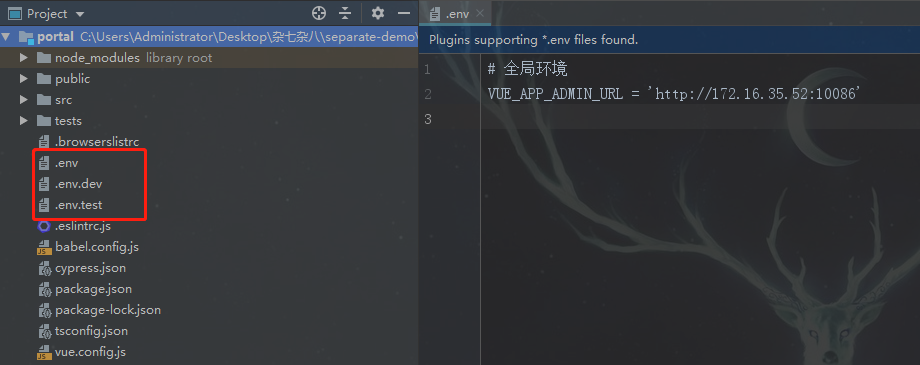Click the VUE_APP_ADMIN_URL variable name
Screen dimensions: 920x365
tap(555, 94)
